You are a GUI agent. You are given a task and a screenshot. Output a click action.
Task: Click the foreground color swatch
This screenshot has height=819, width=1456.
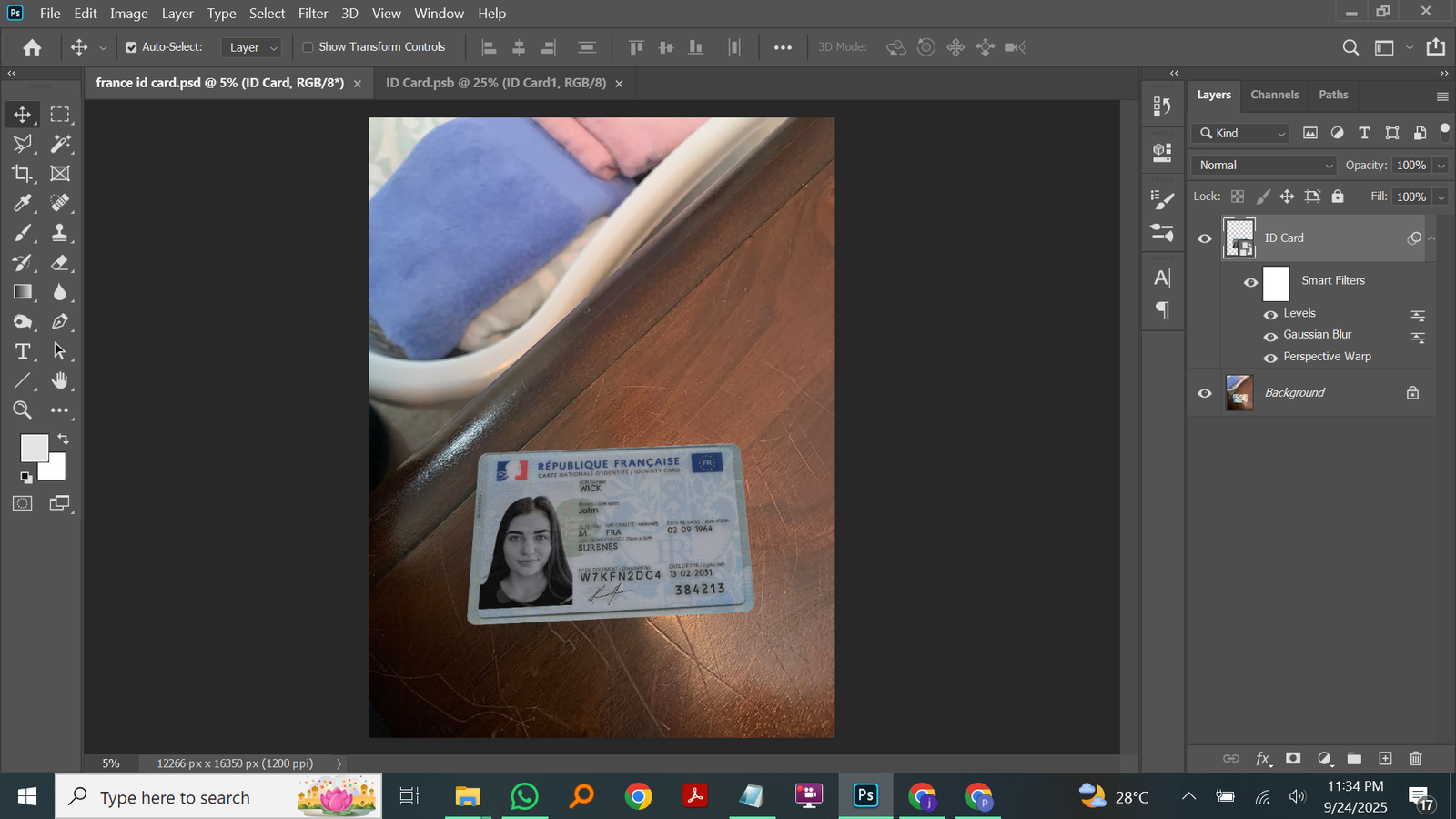point(33,447)
